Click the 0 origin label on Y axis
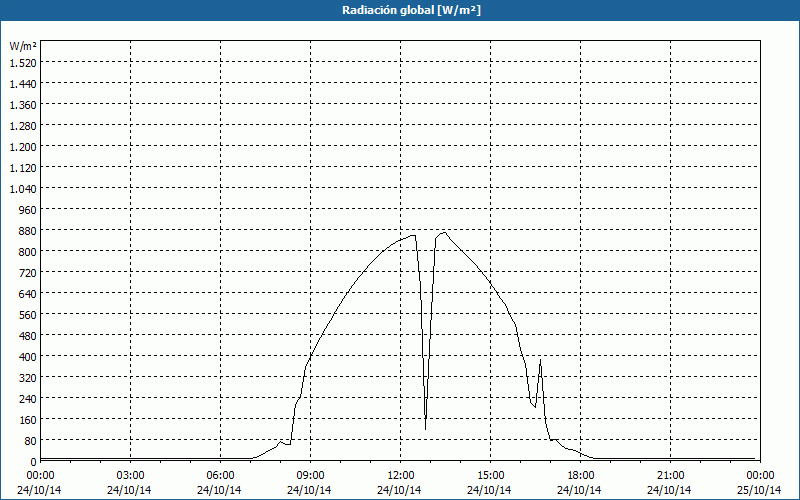The width and height of the screenshot is (800, 500). [x=34, y=462]
